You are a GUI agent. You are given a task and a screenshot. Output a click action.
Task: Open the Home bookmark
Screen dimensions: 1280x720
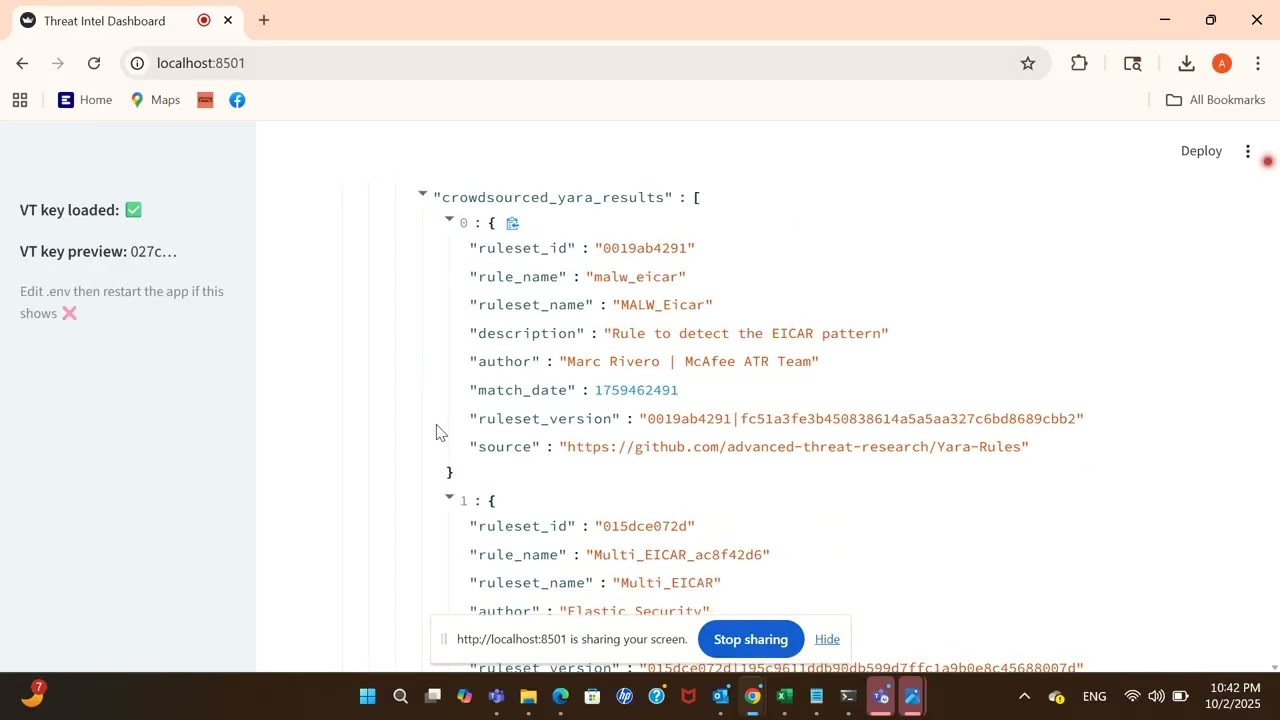[85, 100]
